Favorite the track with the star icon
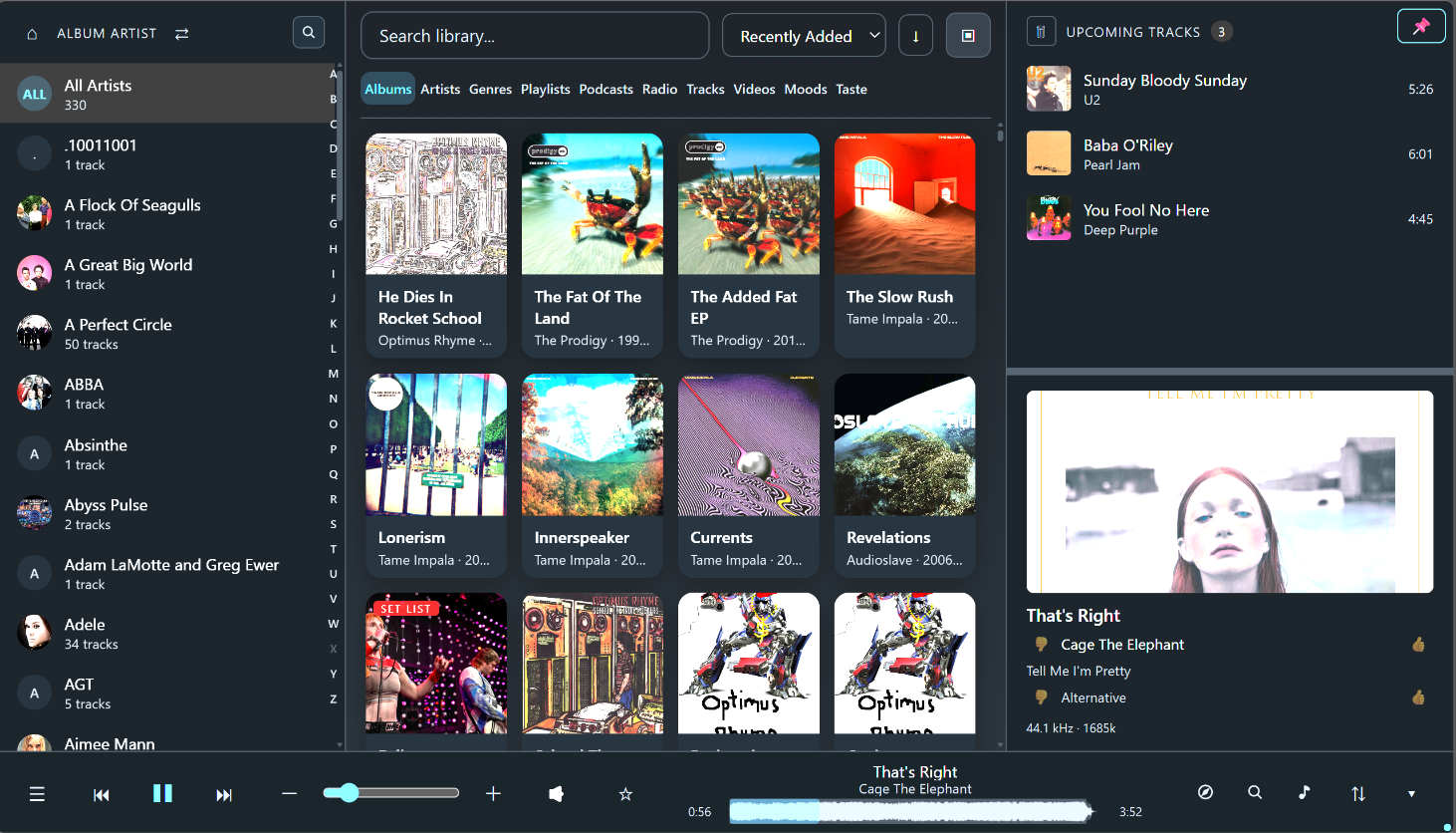 click(625, 794)
